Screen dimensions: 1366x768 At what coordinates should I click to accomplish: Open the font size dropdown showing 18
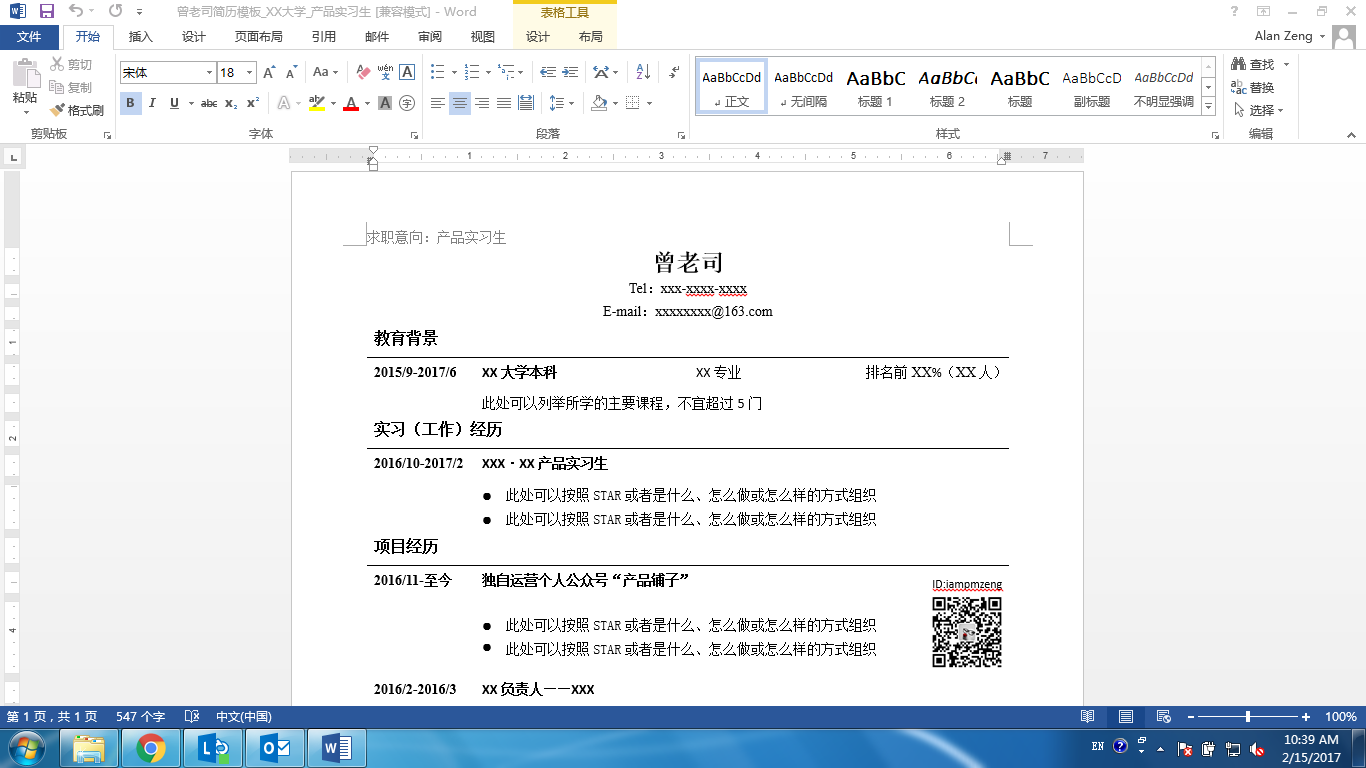[x=249, y=72]
